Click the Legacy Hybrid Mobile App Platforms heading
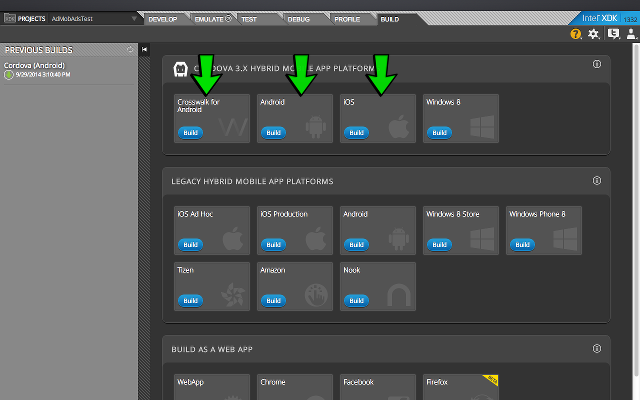 (x=252, y=181)
